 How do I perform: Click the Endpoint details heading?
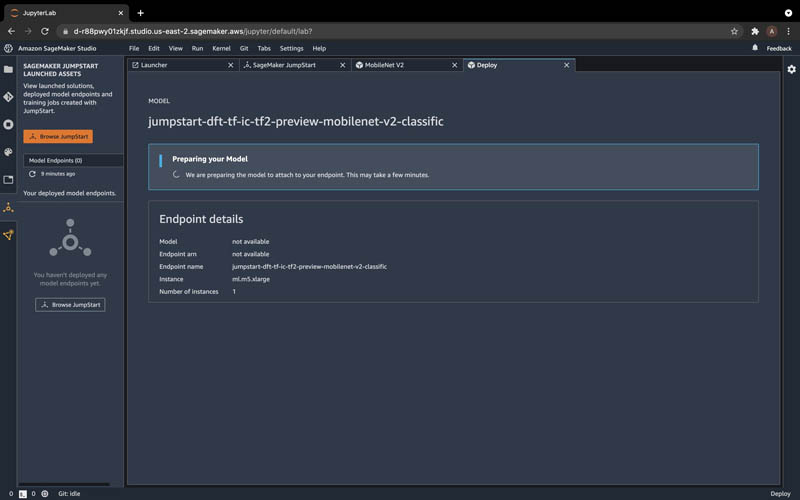[x=201, y=219]
